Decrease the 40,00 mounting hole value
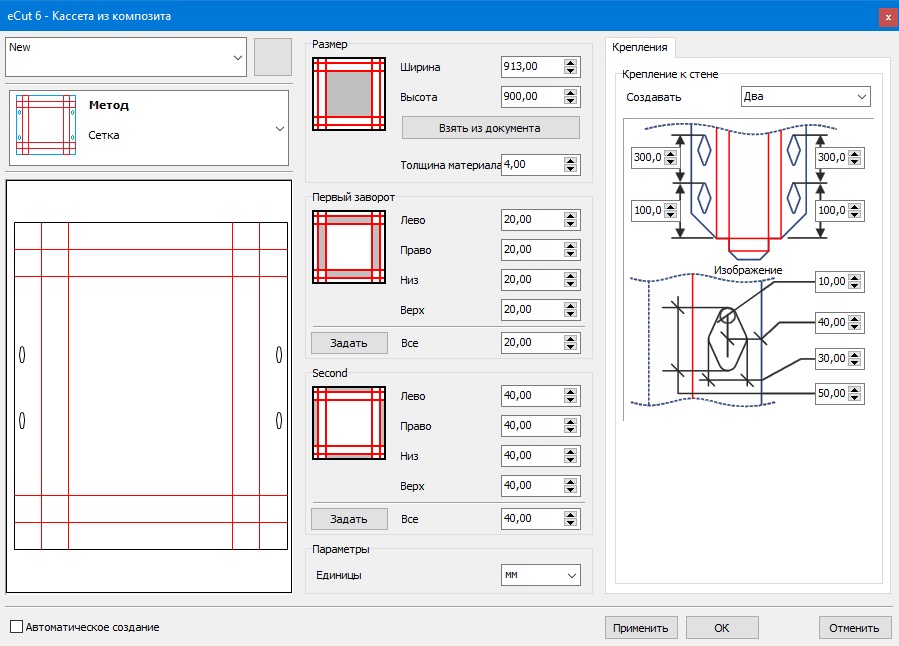The height and width of the screenshot is (646, 899). (x=855, y=326)
